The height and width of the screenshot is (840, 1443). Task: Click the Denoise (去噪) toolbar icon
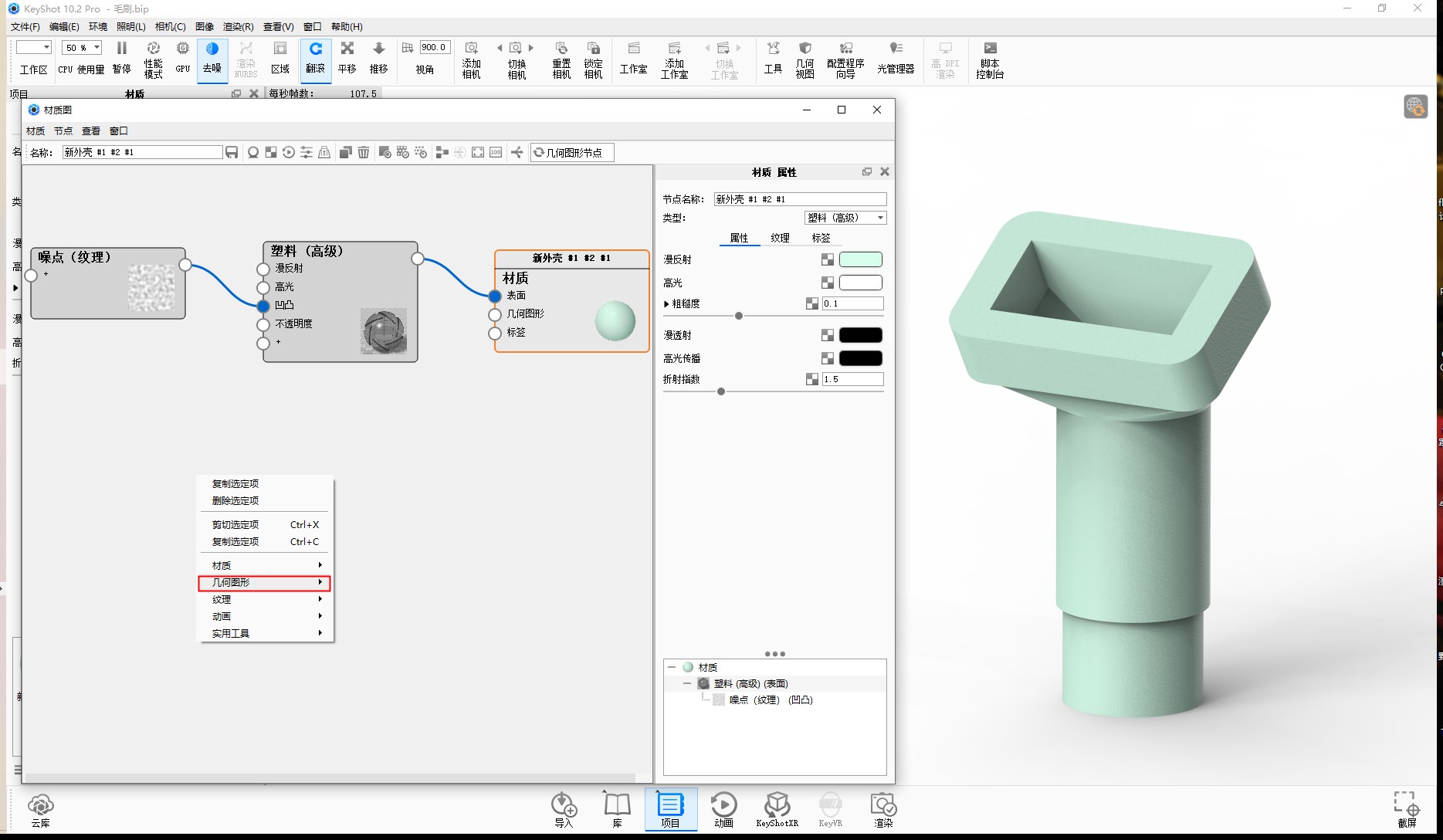212,59
